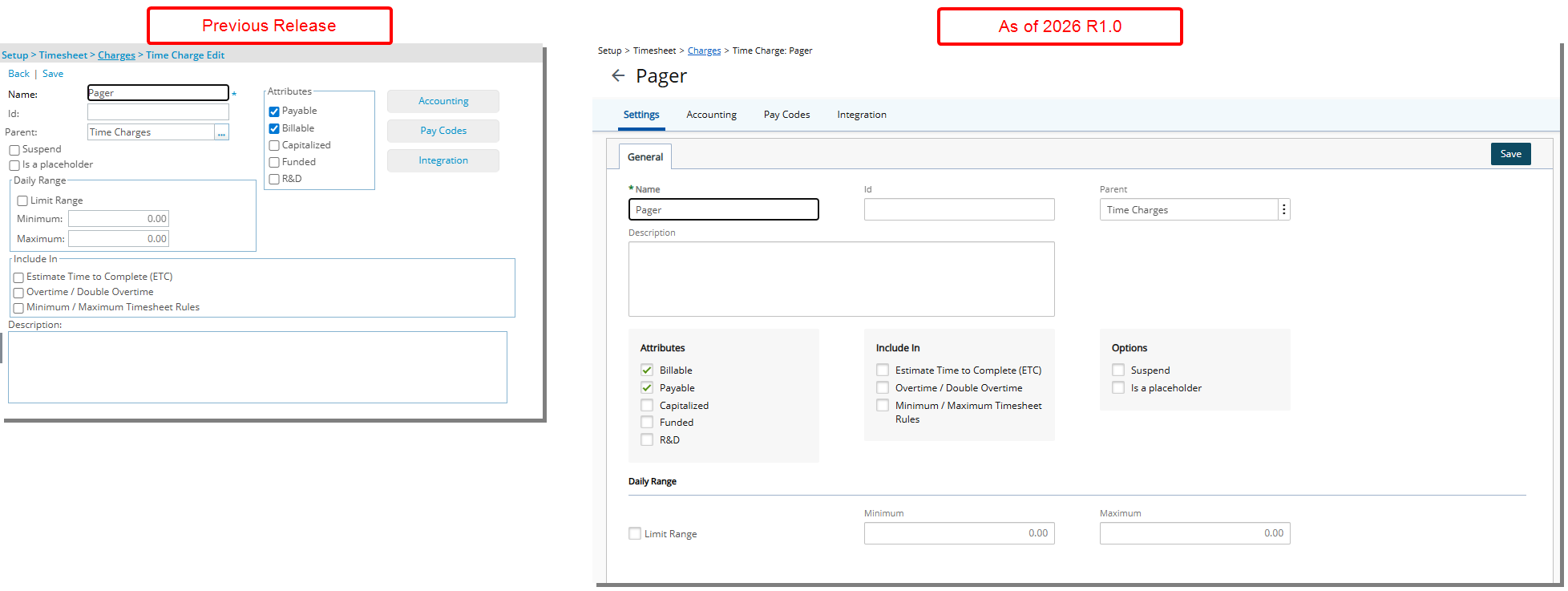1568x591 pixels.
Task: Enable Capitalized in new Attributes panel
Action: coord(647,406)
